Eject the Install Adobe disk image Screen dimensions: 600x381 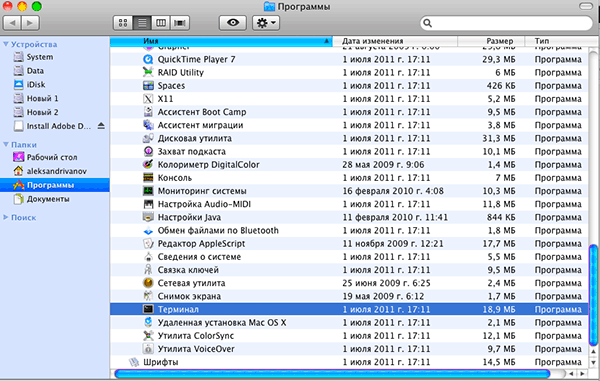coord(101,125)
